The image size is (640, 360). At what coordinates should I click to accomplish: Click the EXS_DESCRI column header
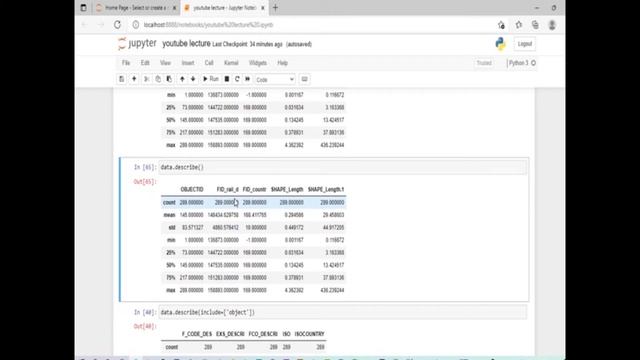tap(230, 334)
